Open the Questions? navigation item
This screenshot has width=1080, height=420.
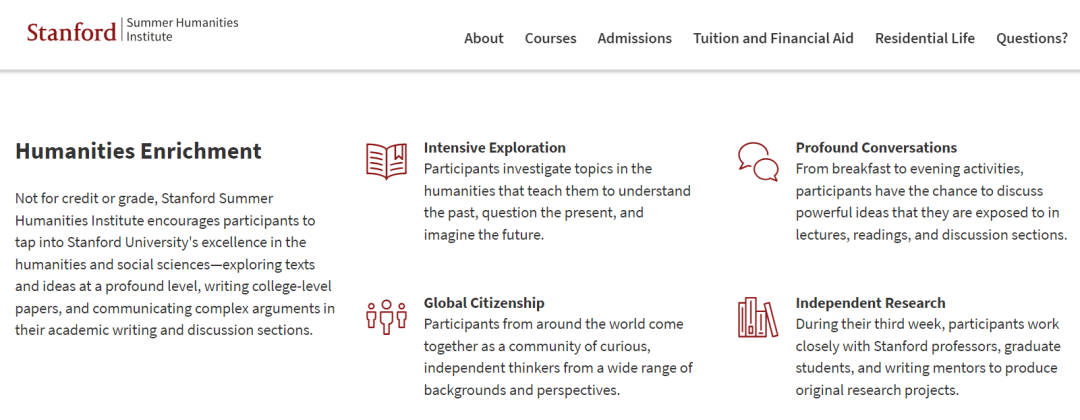click(1032, 39)
